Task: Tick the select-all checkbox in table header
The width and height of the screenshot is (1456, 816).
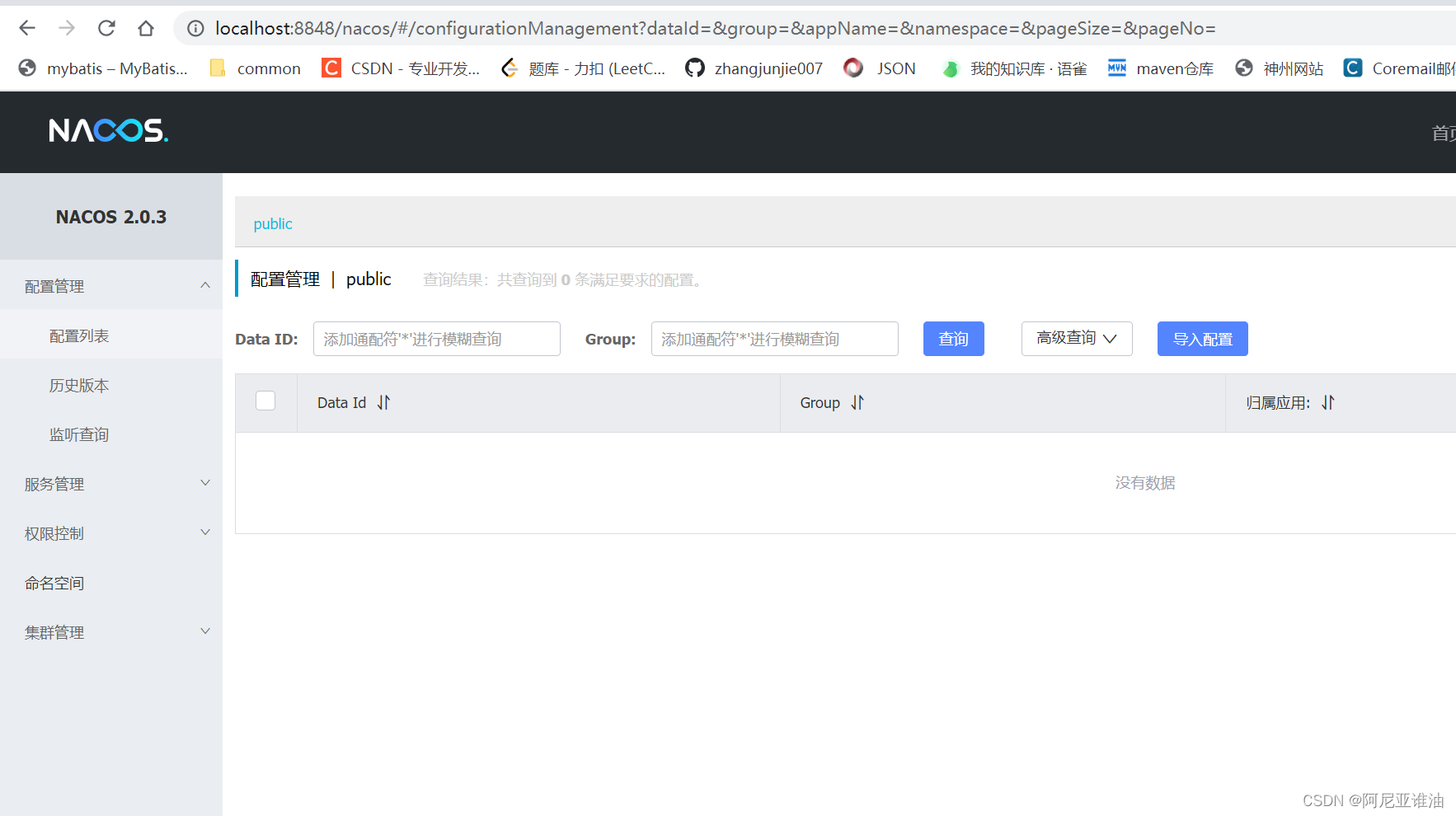Action: point(265,401)
